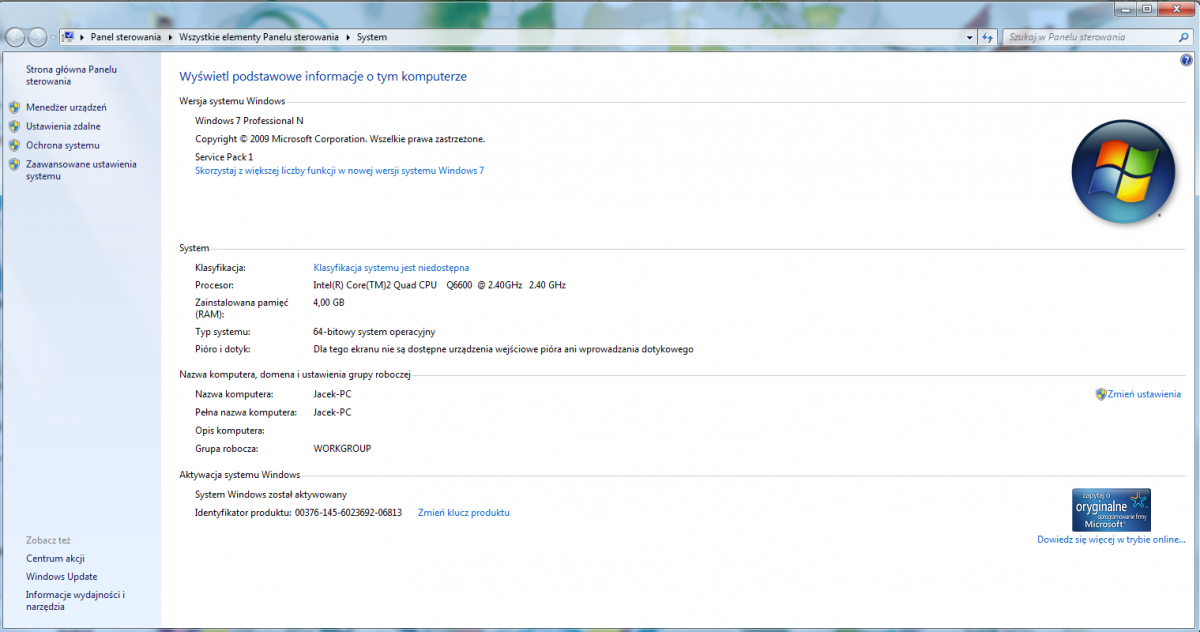The height and width of the screenshot is (632, 1200).
Task: Click the Jacek-PC value beside Nazwa komputera
Action: tap(332, 394)
